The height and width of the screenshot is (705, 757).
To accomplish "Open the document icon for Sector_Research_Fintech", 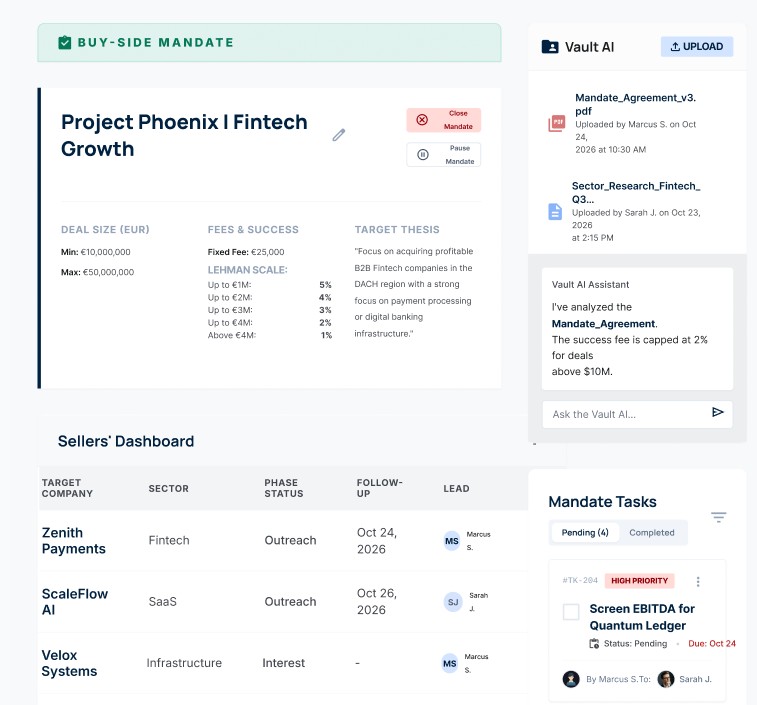I will pyautogui.click(x=555, y=212).
